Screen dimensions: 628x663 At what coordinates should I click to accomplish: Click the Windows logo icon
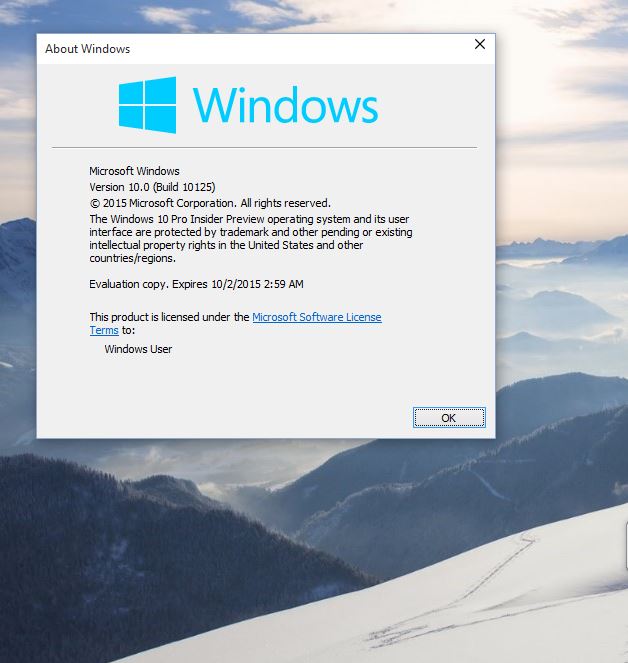pyautogui.click(x=147, y=105)
